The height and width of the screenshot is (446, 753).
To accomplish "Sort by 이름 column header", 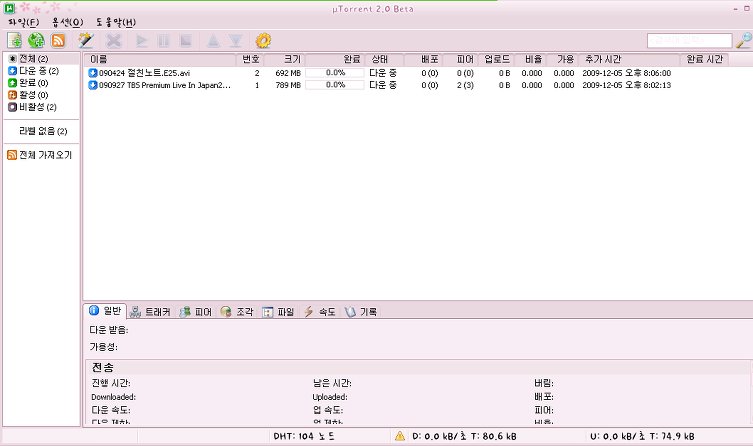I will 160,59.
